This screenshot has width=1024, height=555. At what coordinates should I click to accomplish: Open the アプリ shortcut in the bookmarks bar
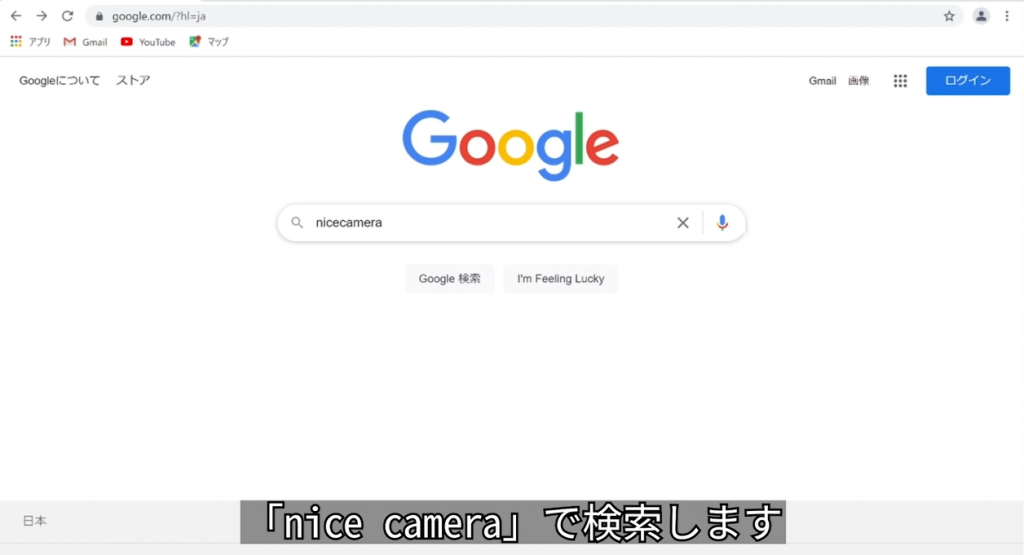(30, 42)
